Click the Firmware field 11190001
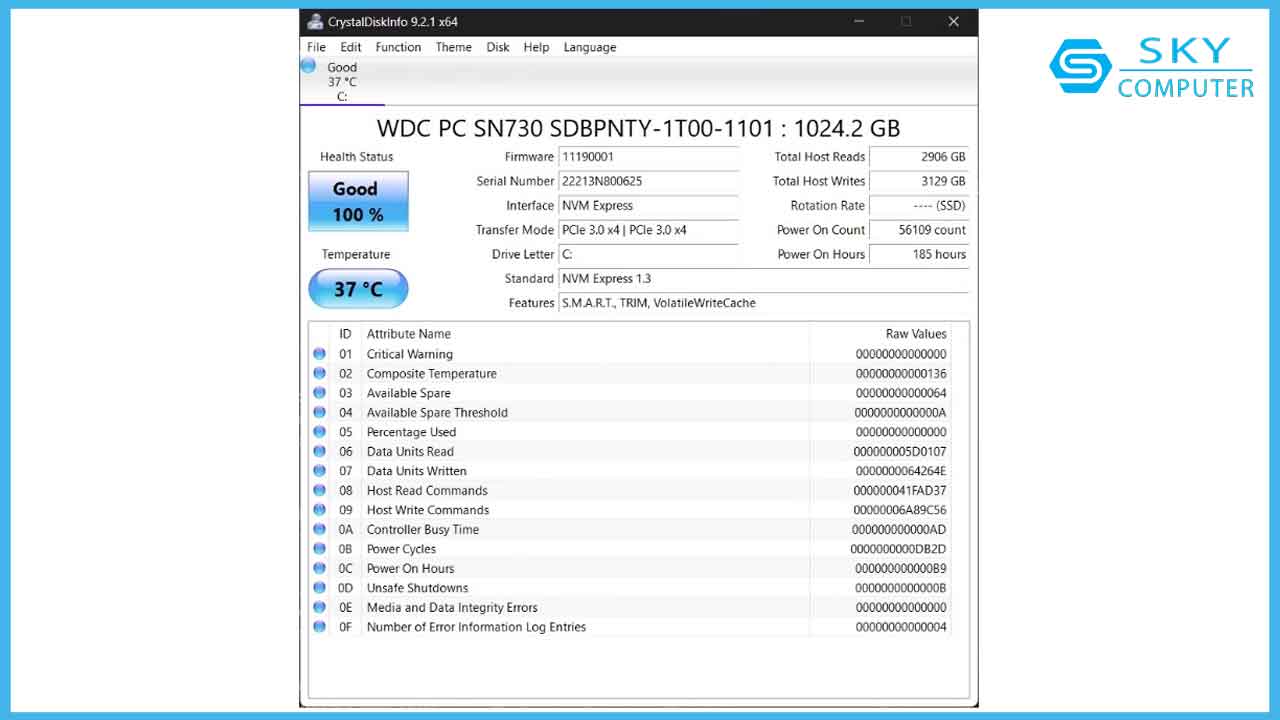This screenshot has height=720, width=1280. click(x=648, y=157)
